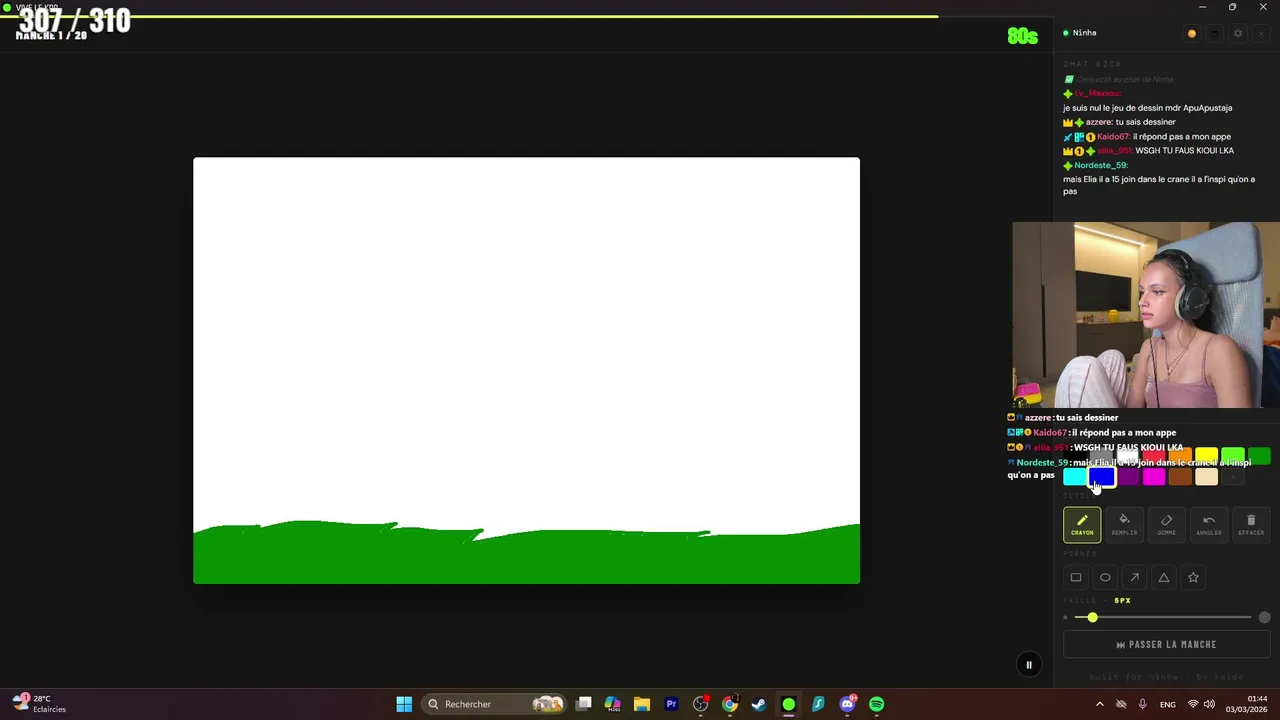
Task: Open Google Chrome from the taskbar
Action: (x=730, y=704)
